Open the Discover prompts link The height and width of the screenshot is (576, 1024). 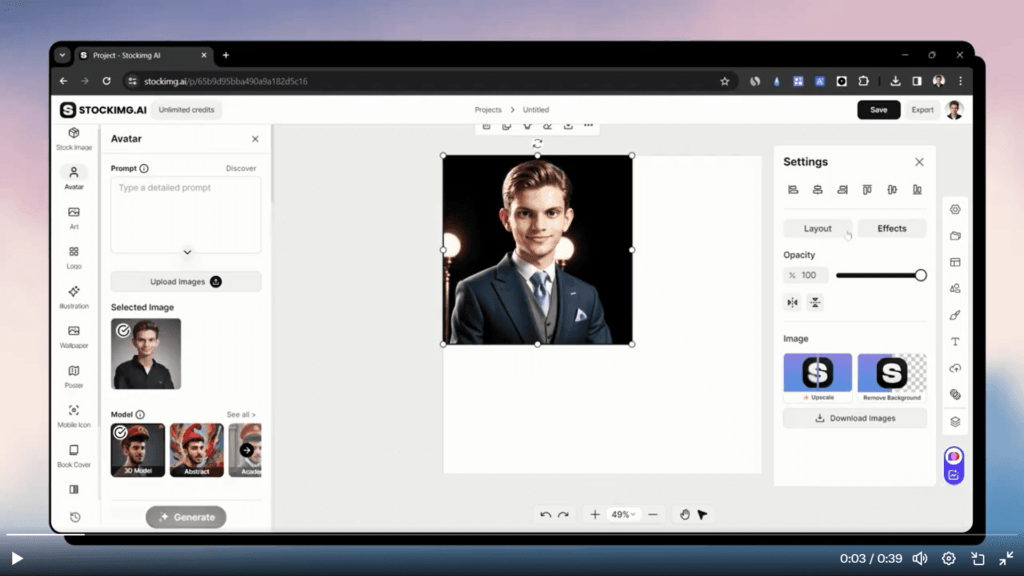tap(241, 168)
